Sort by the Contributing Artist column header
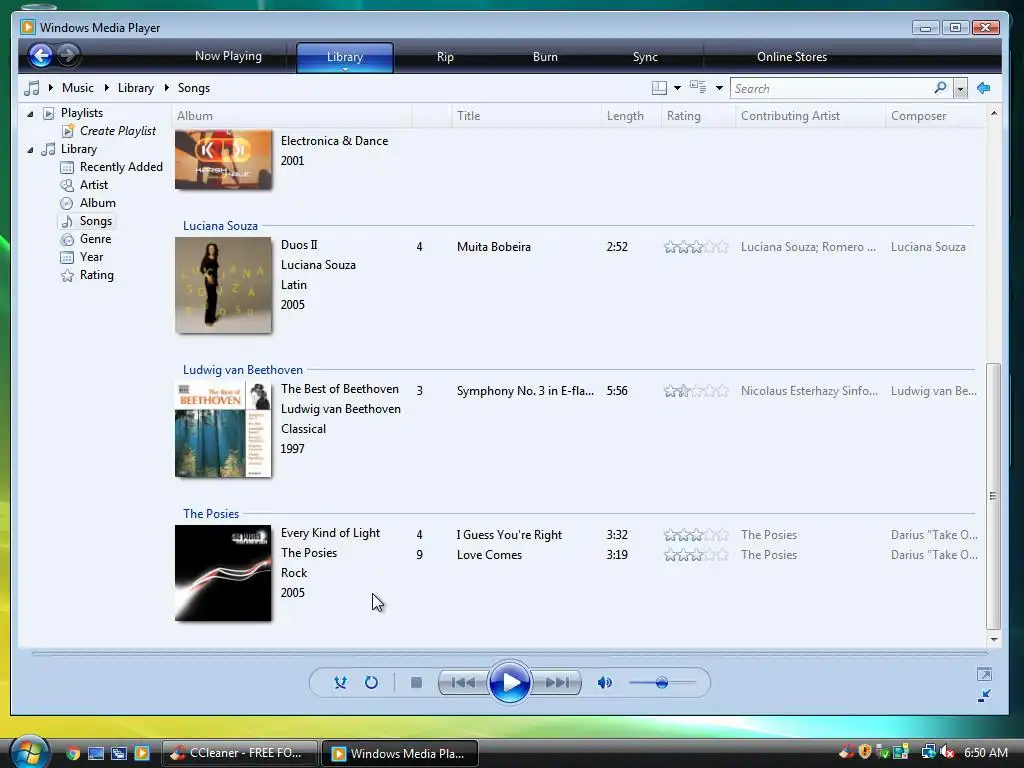 [810, 116]
